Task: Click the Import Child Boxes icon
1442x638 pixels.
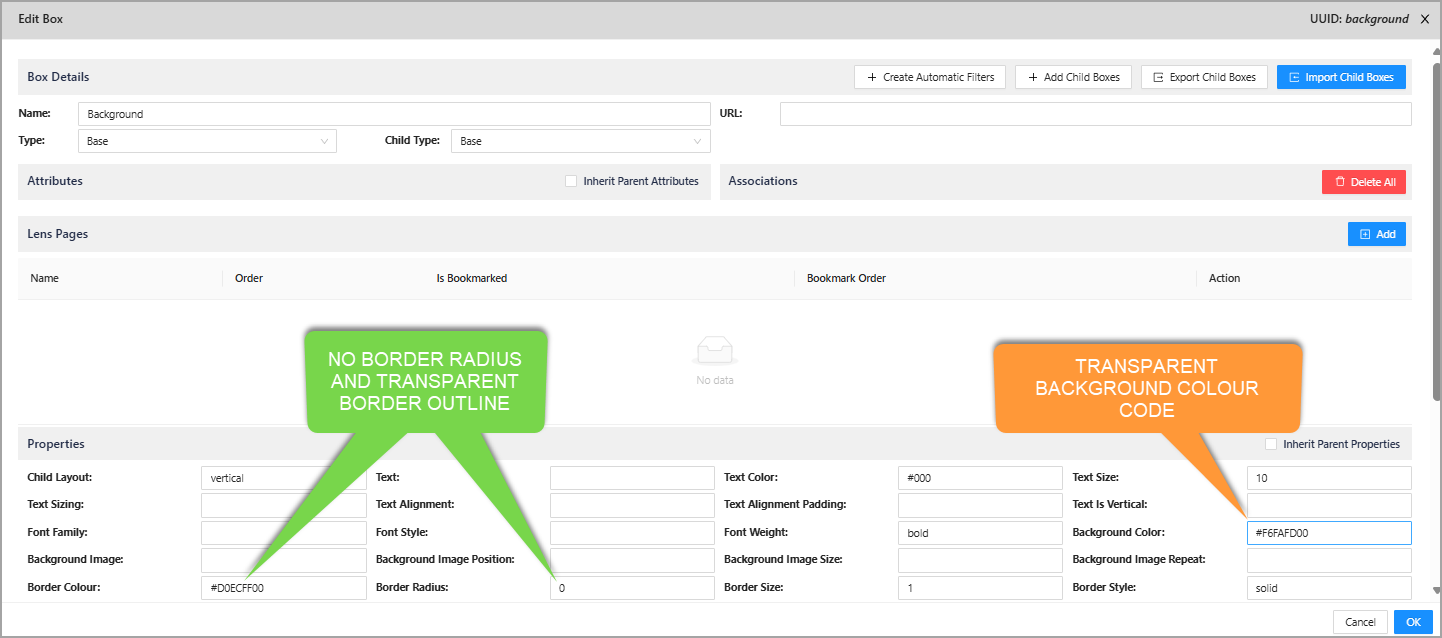Action: click(1294, 77)
